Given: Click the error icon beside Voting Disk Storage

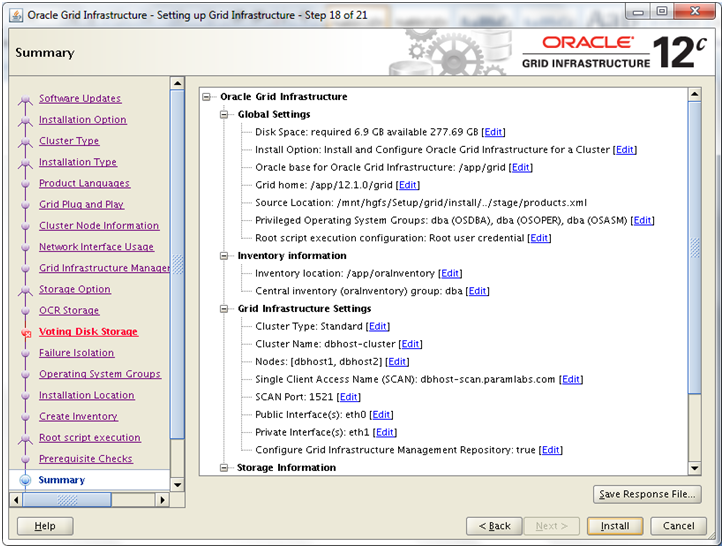Looking at the screenshot, I should [x=26, y=332].
